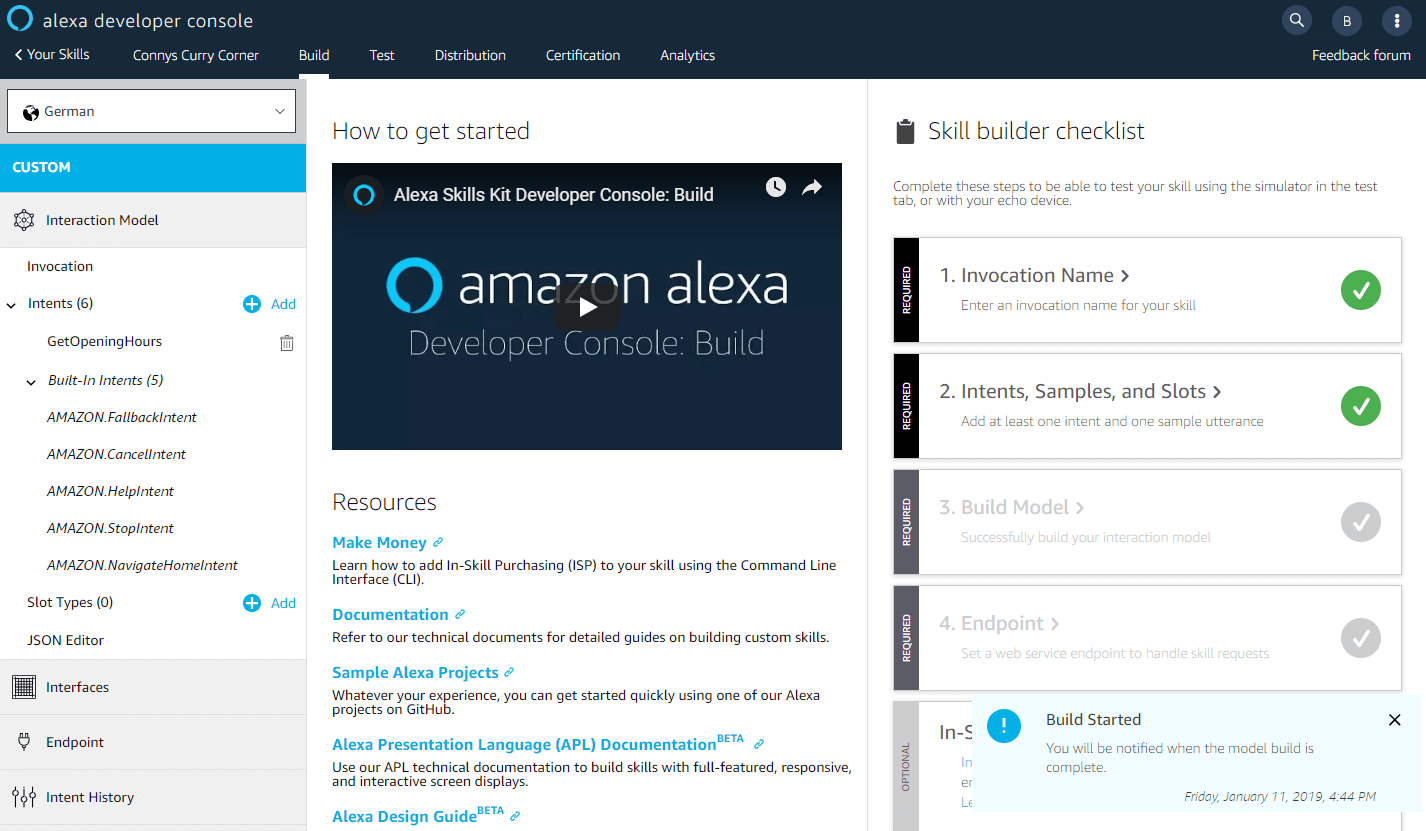Click the Endpoint plug icon
1426x831 pixels.
point(24,742)
